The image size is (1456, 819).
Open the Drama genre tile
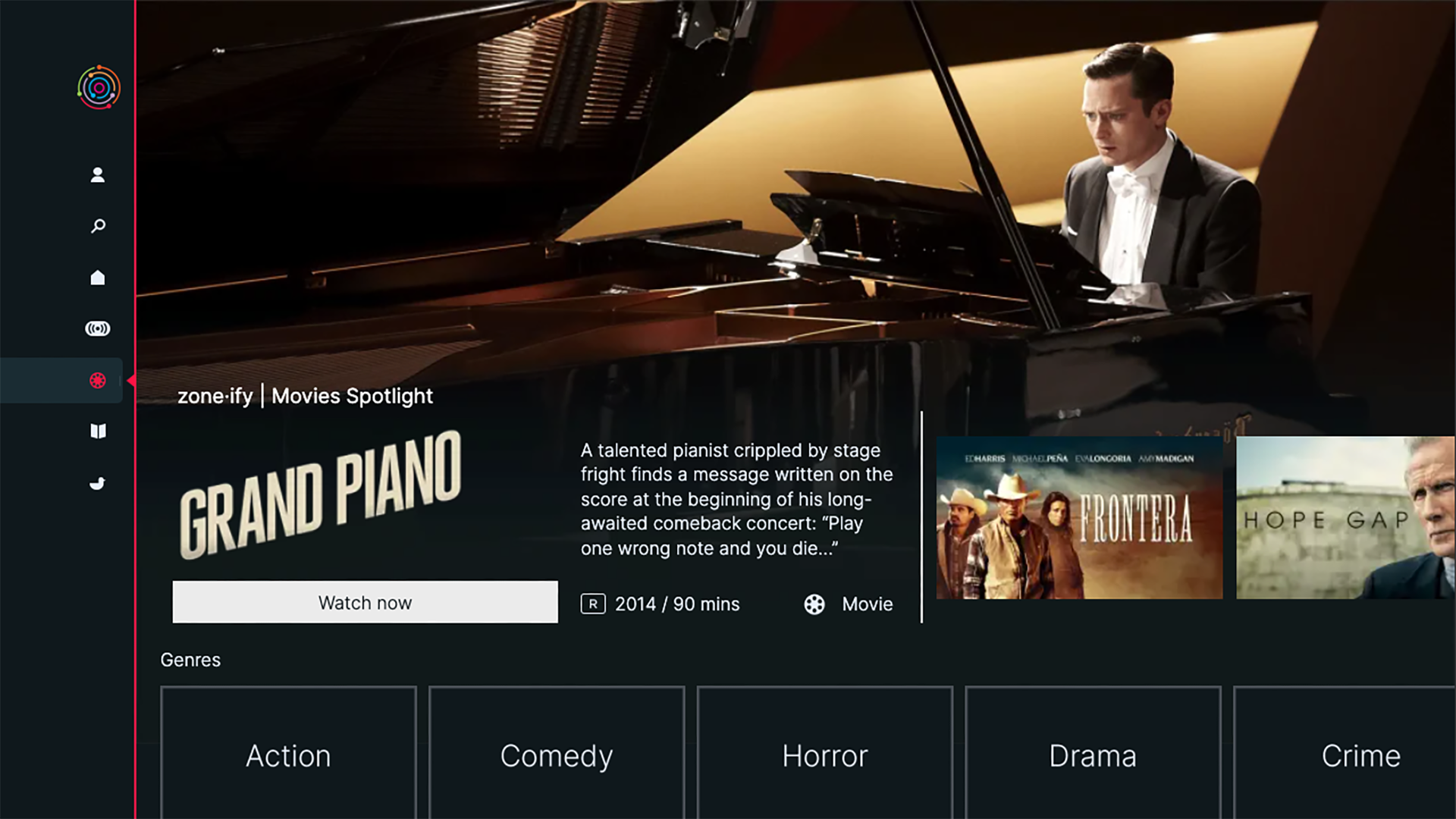[1093, 752]
